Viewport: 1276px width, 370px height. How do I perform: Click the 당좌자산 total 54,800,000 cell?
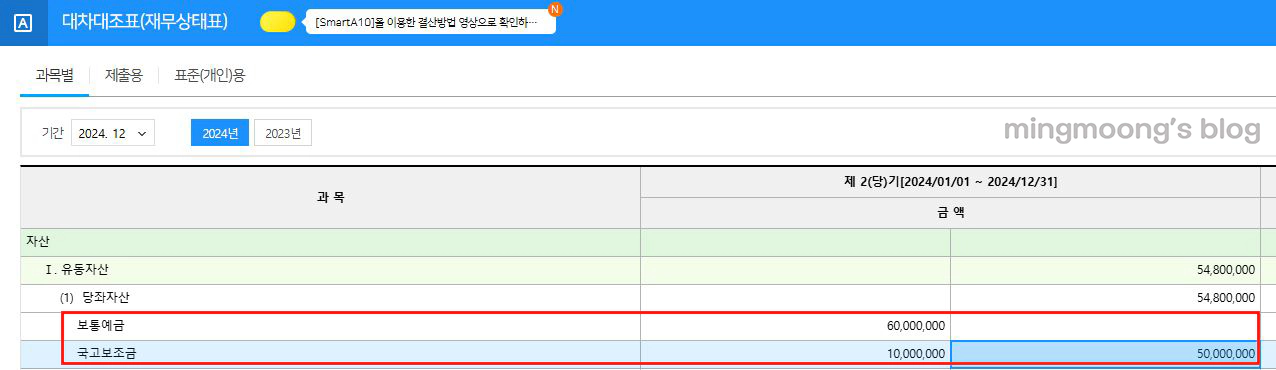click(x=1105, y=298)
